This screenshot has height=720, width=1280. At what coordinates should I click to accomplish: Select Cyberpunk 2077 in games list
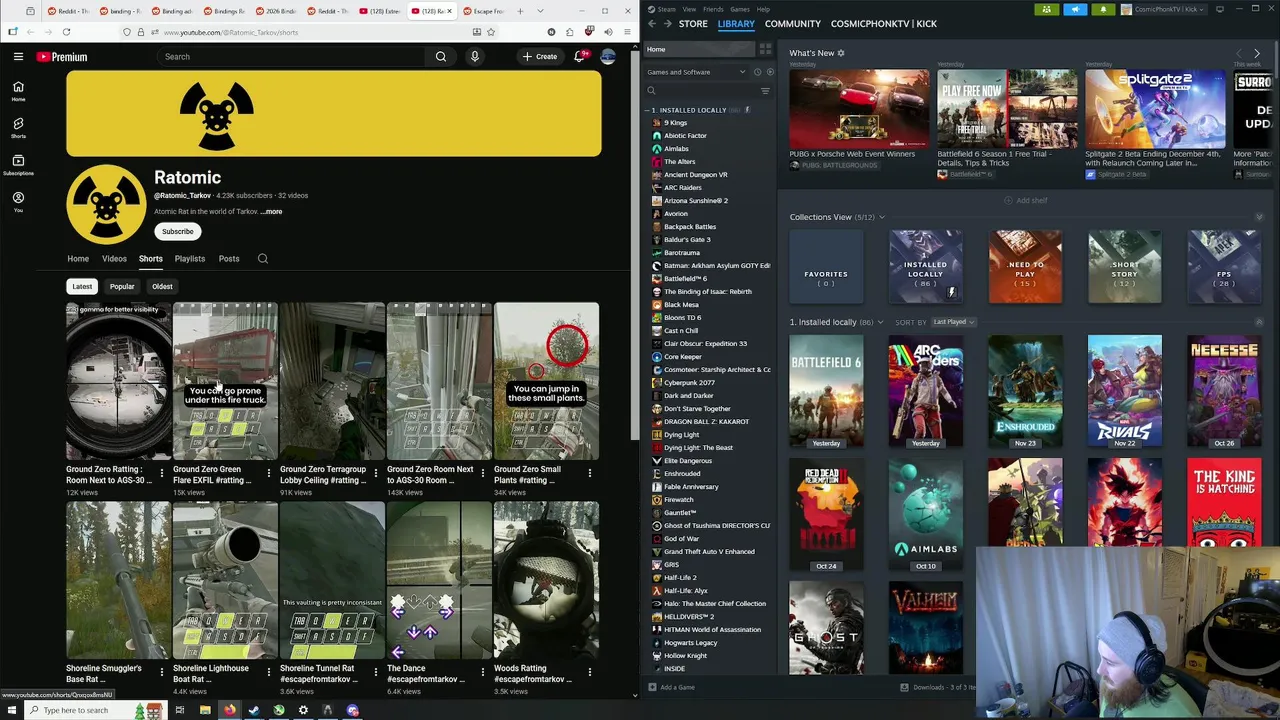[689, 383]
